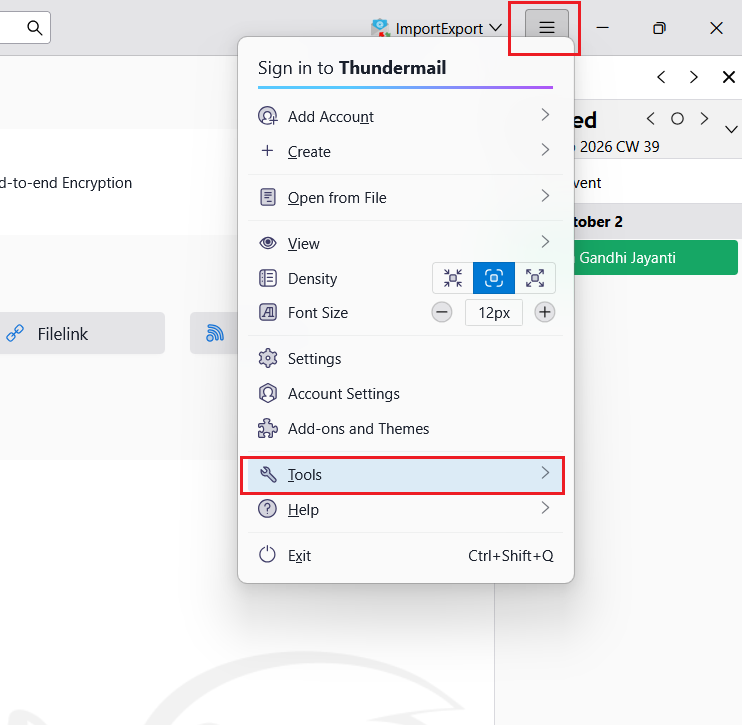Click the Add Account icon

tap(267, 116)
